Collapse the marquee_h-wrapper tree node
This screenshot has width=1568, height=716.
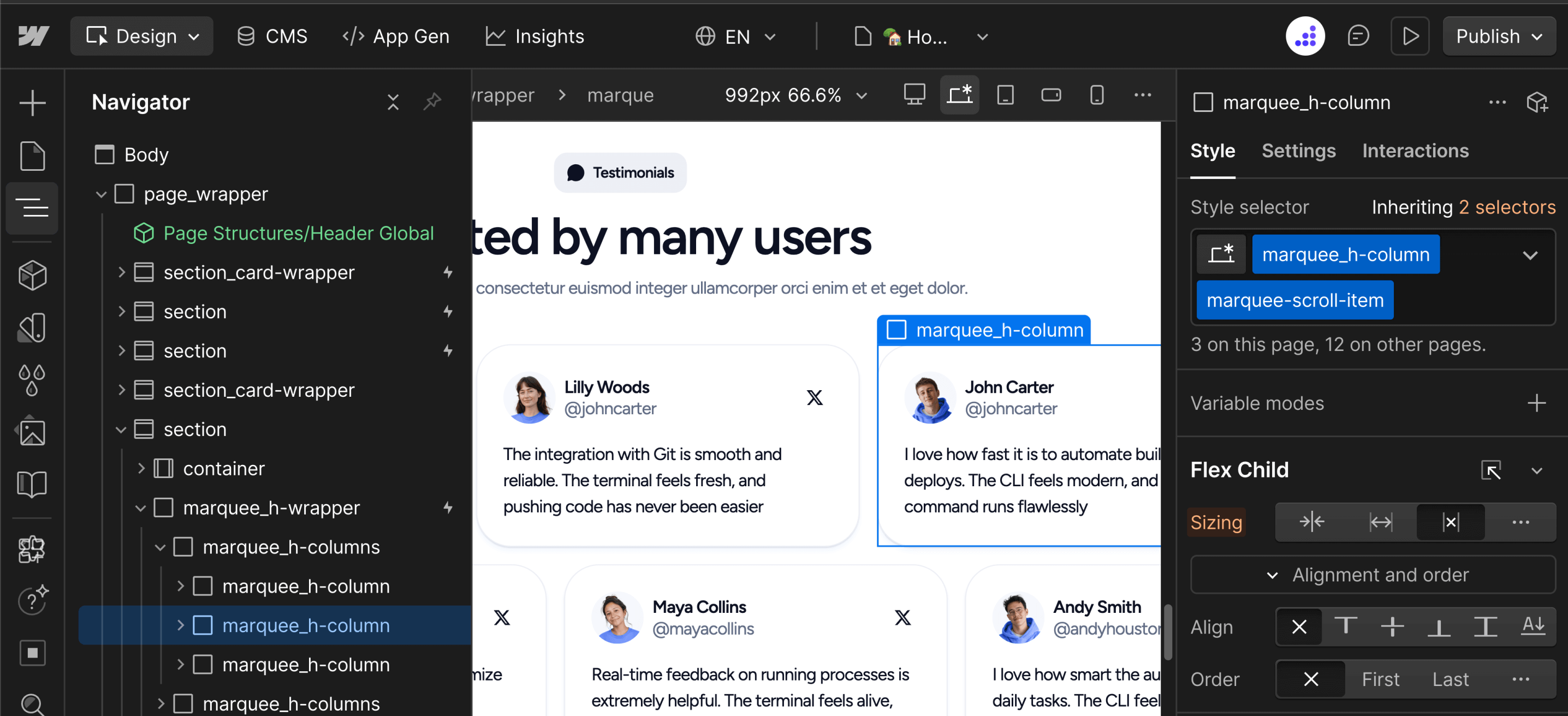[x=141, y=508]
